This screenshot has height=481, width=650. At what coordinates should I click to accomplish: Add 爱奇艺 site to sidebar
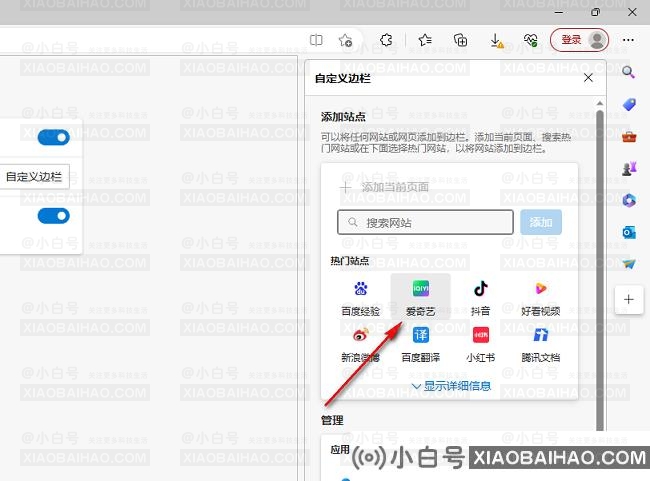[x=420, y=297]
